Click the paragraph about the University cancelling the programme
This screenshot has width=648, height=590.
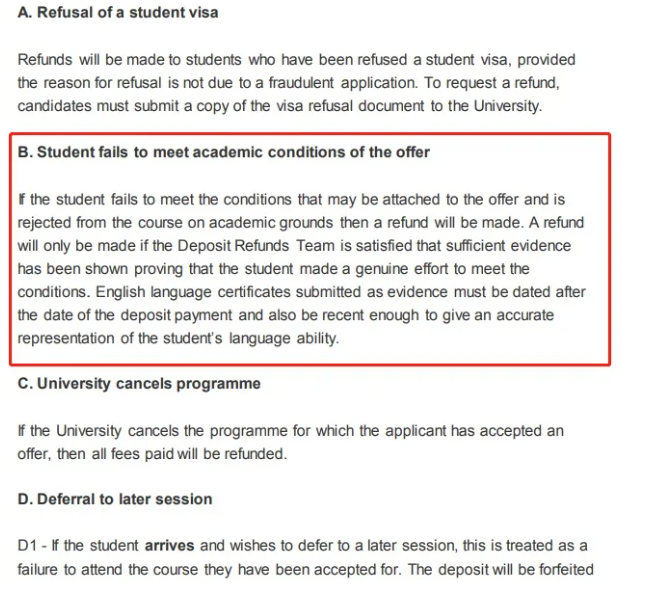point(290,442)
